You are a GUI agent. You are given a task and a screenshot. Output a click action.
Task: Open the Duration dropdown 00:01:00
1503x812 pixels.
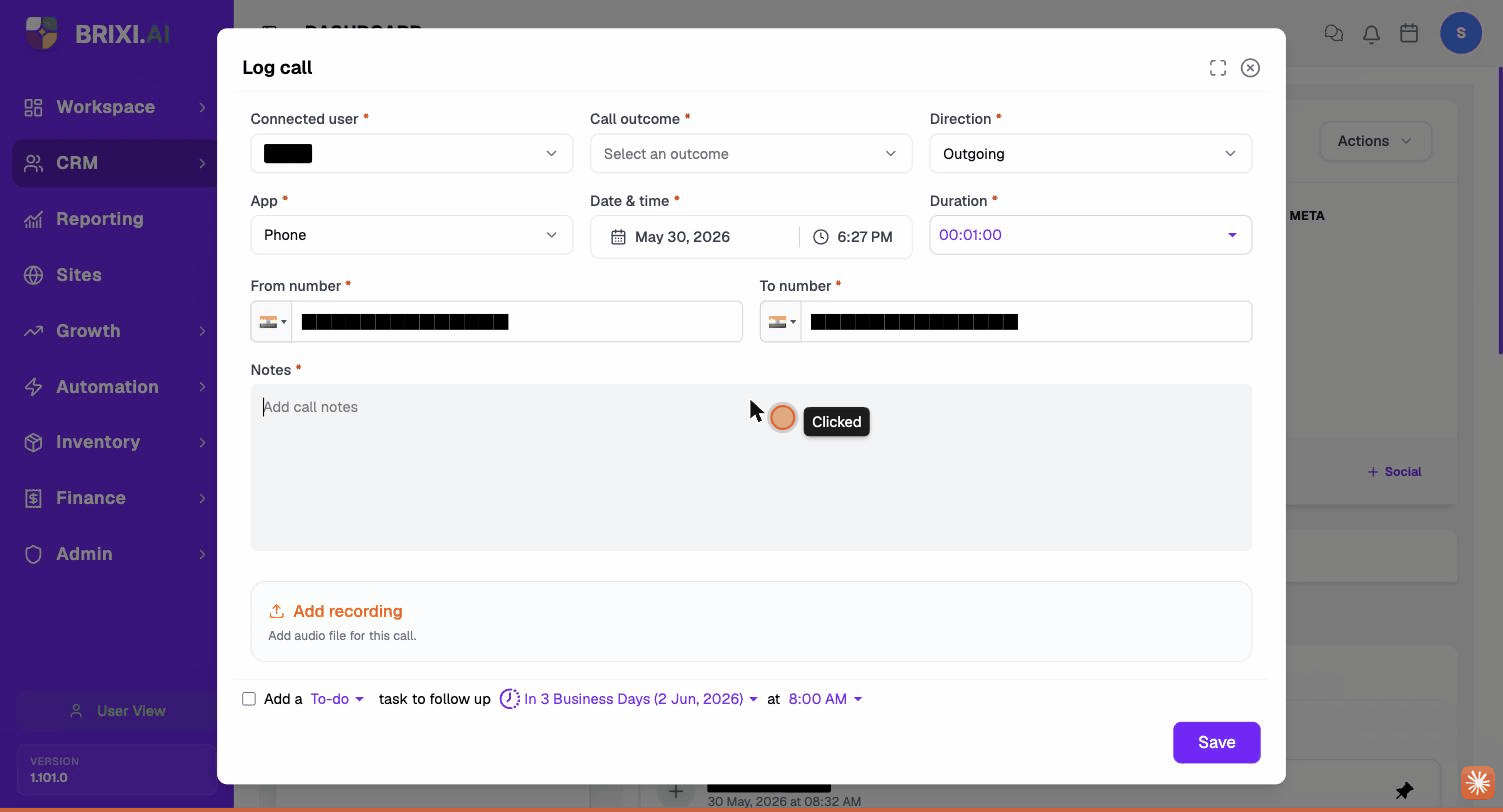(1090, 235)
